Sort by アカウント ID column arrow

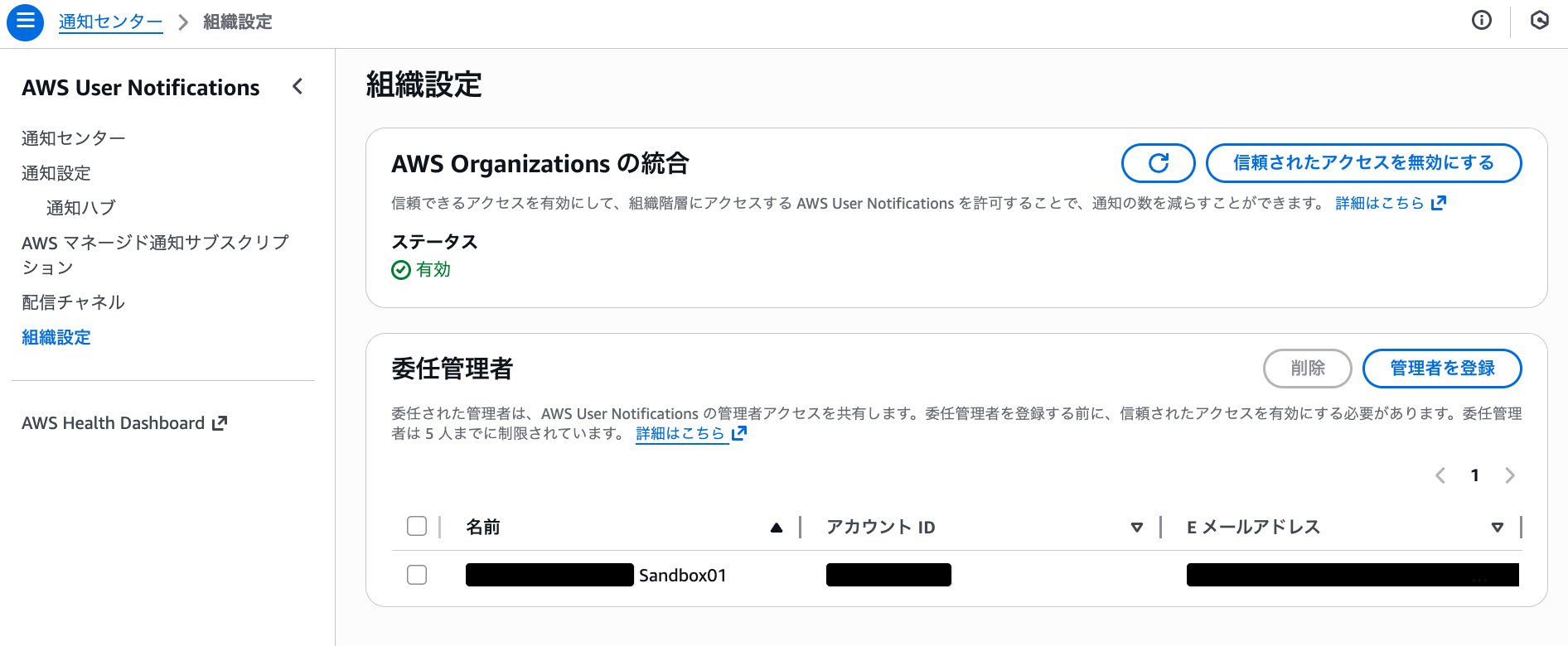(x=1137, y=528)
